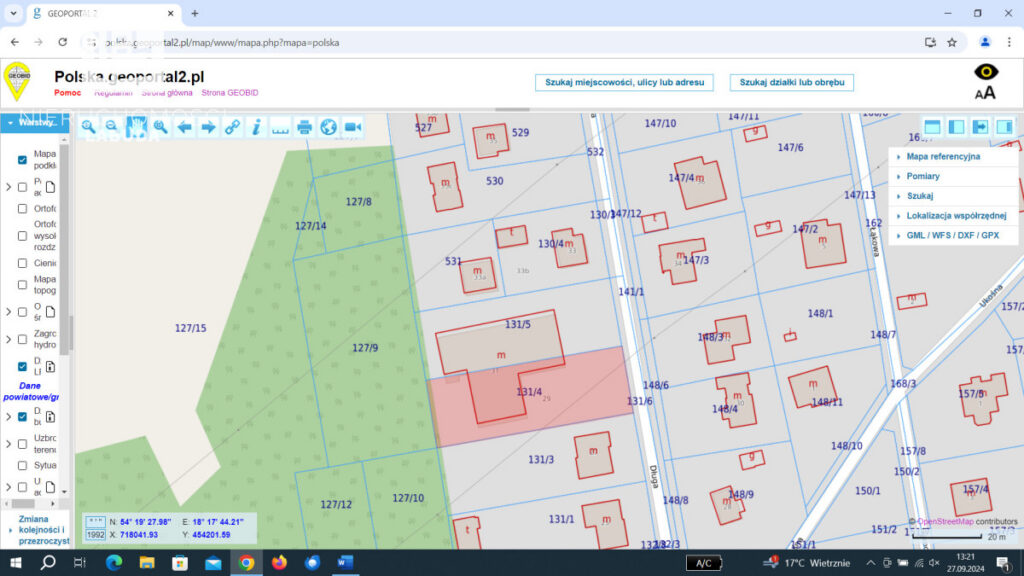
Task: Click the link/share map icon
Action: pyautogui.click(x=232, y=127)
